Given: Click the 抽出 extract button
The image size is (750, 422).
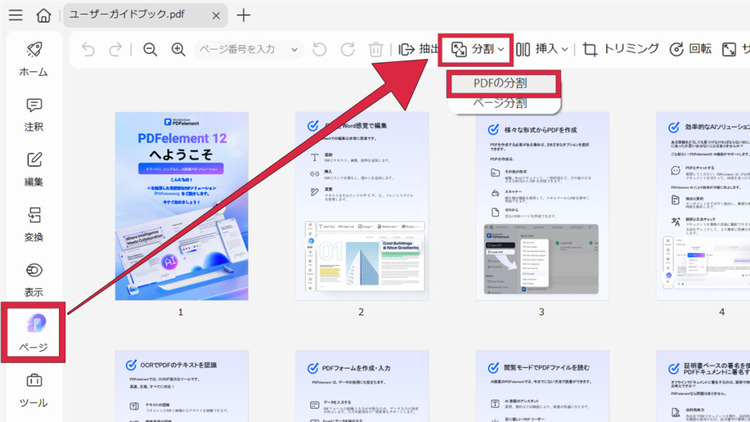Looking at the screenshot, I should 419,49.
